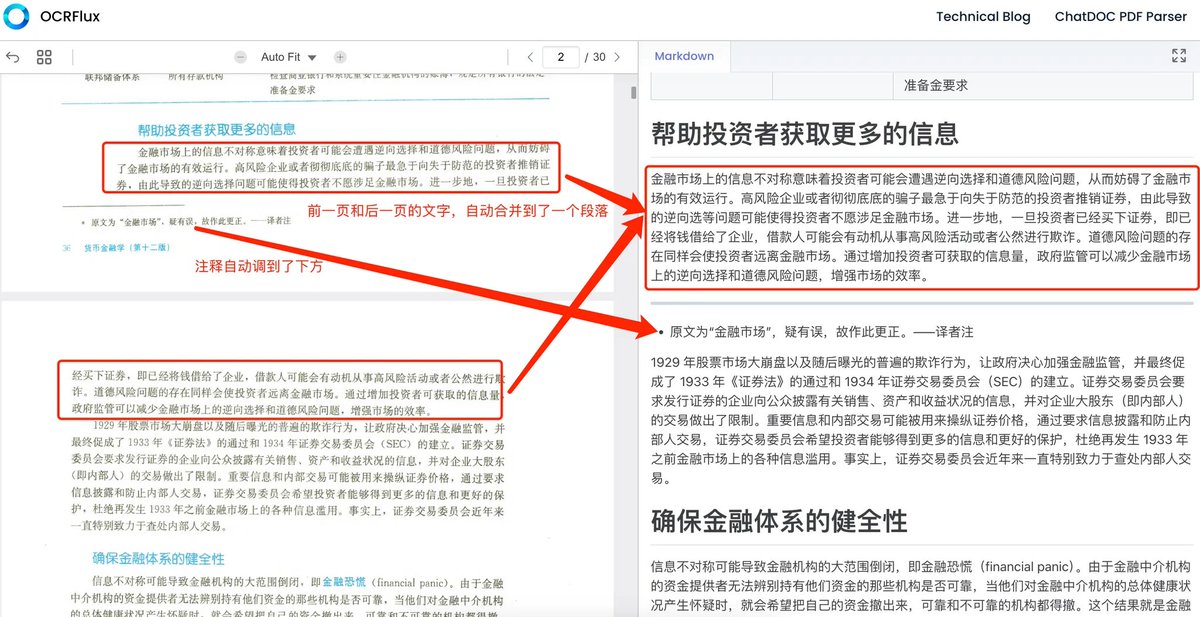Click the zoom out minus icon
This screenshot has width=1200, height=617.
240,57
